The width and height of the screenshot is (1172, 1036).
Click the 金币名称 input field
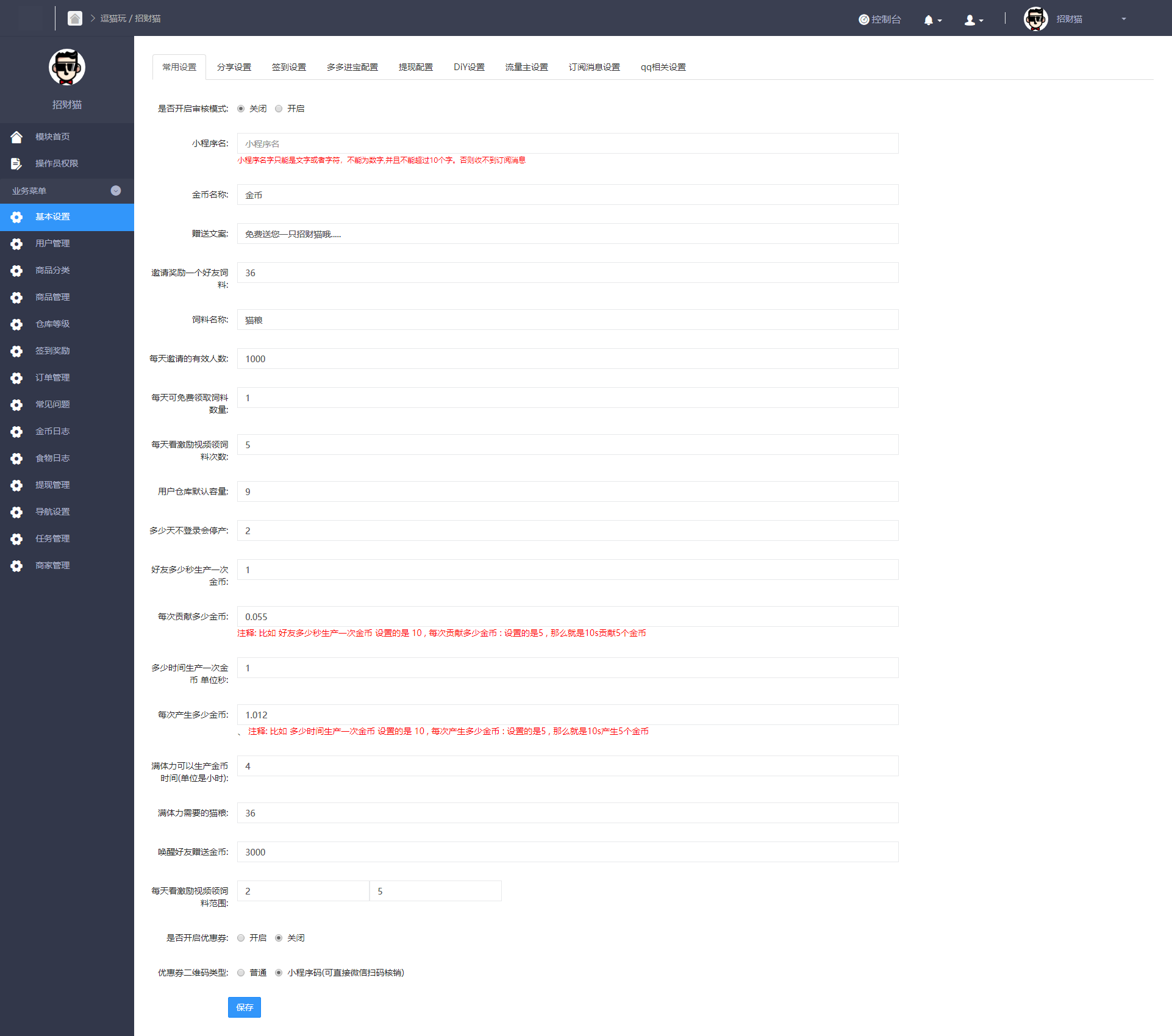point(568,195)
